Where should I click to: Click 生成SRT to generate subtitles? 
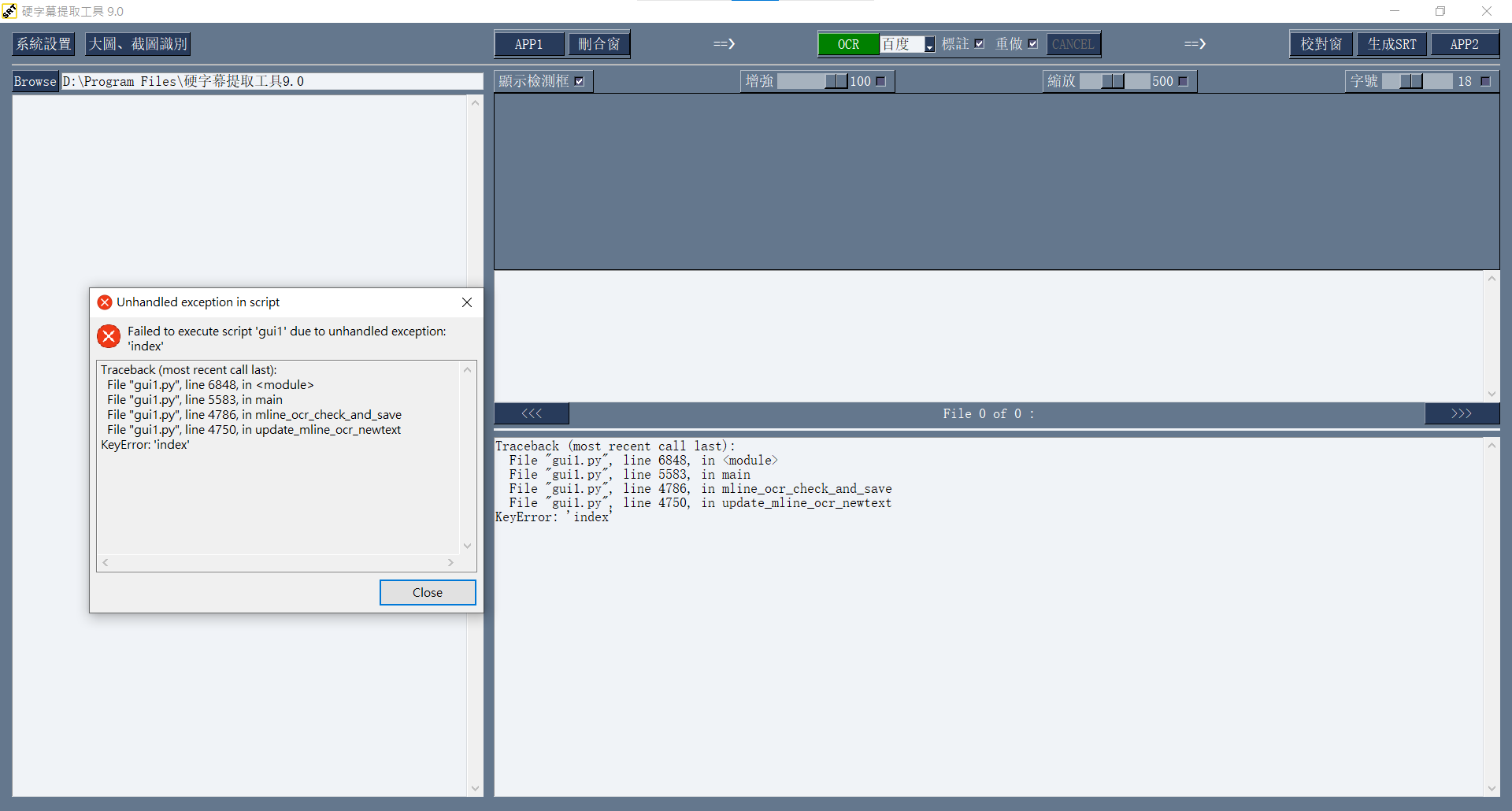coord(1392,44)
